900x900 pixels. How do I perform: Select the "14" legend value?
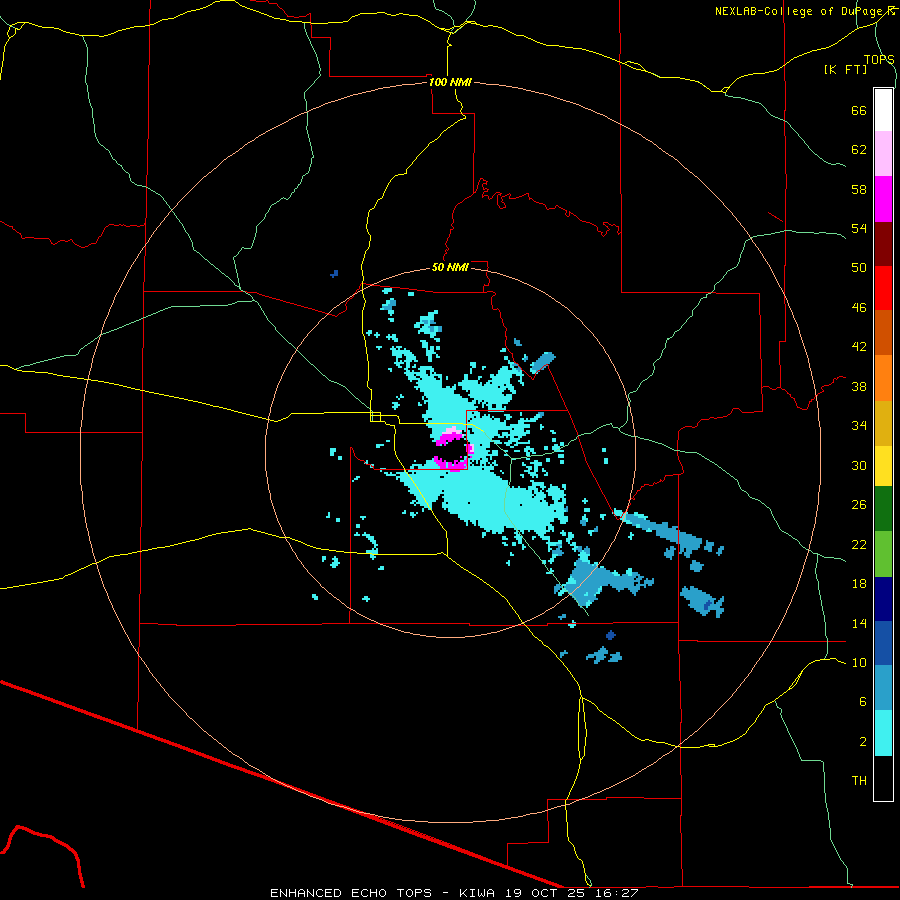click(859, 623)
